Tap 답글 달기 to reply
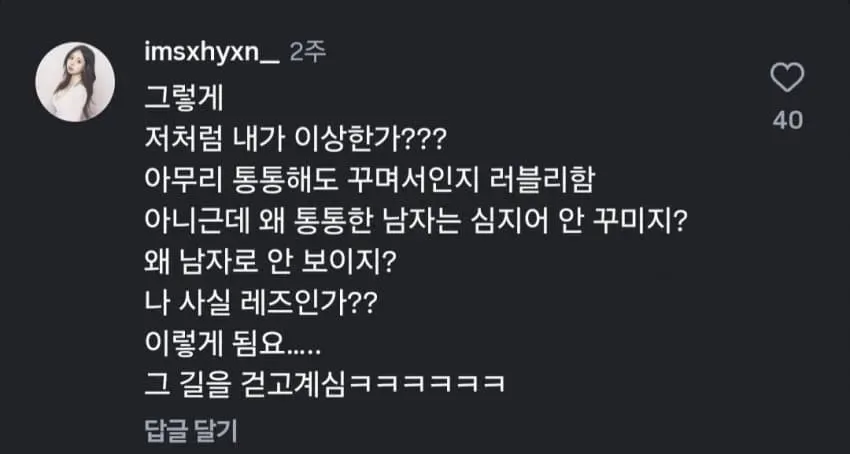 (191, 430)
